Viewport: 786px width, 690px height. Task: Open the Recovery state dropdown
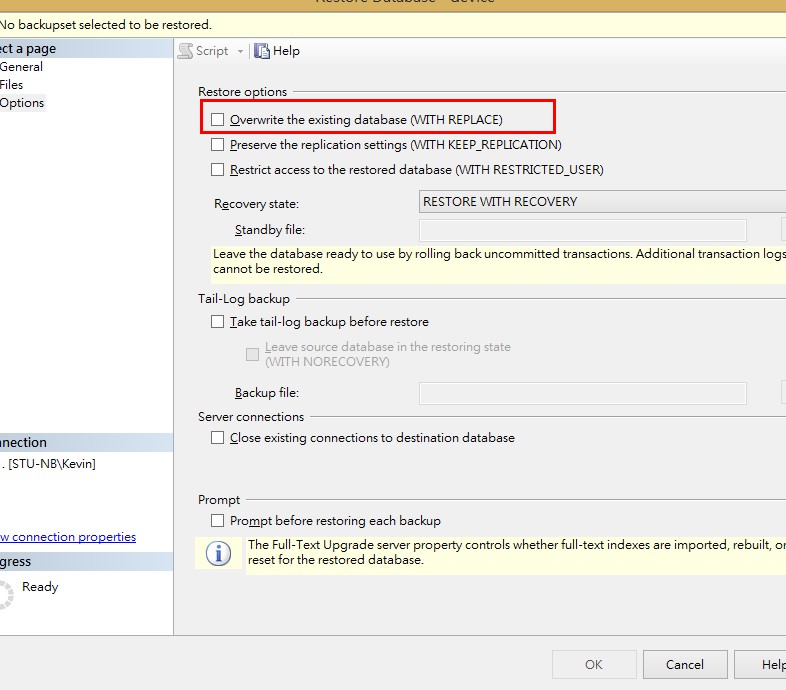pyautogui.click(x=602, y=202)
